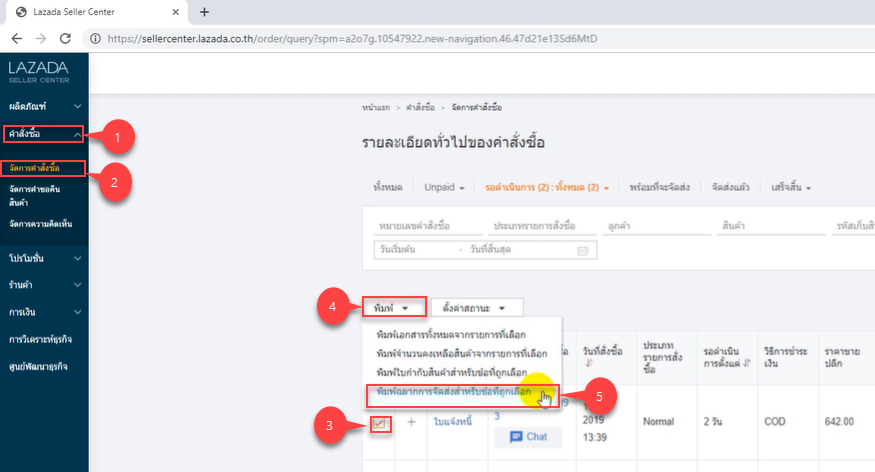This screenshot has height=472, width=875.
Task: Click the browser back arrow
Action: tap(16, 38)
